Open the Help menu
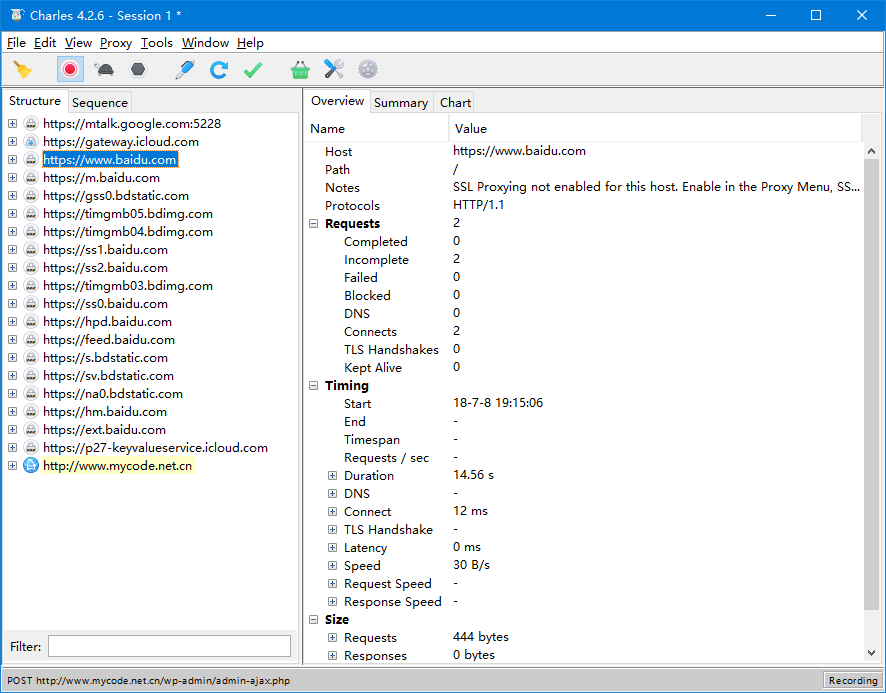The height and width of the screenshot is (693, 886). tap(250, 43)
